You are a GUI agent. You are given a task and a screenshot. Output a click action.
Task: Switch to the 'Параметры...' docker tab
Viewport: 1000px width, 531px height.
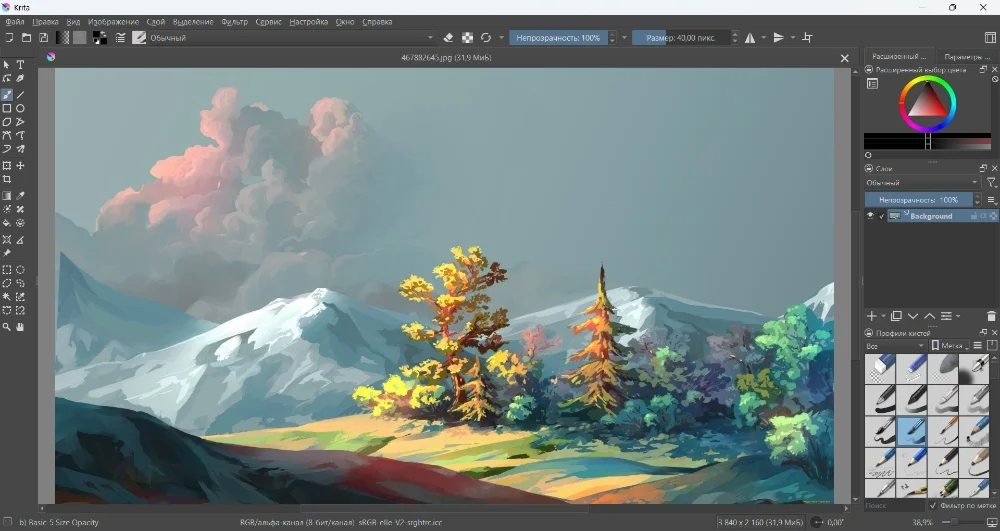[967, 57]
